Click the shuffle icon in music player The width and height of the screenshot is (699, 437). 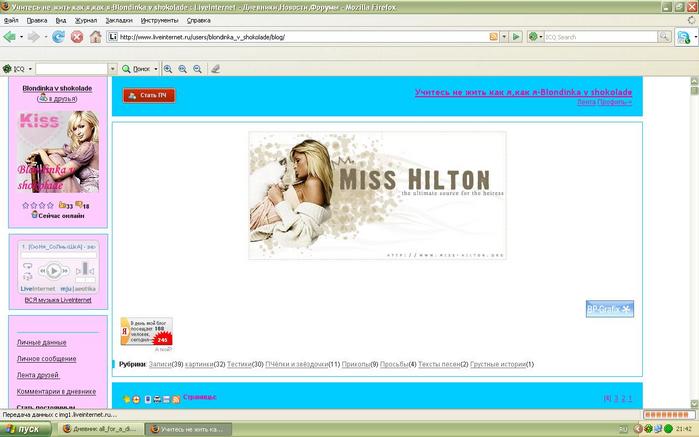(27, 276)
